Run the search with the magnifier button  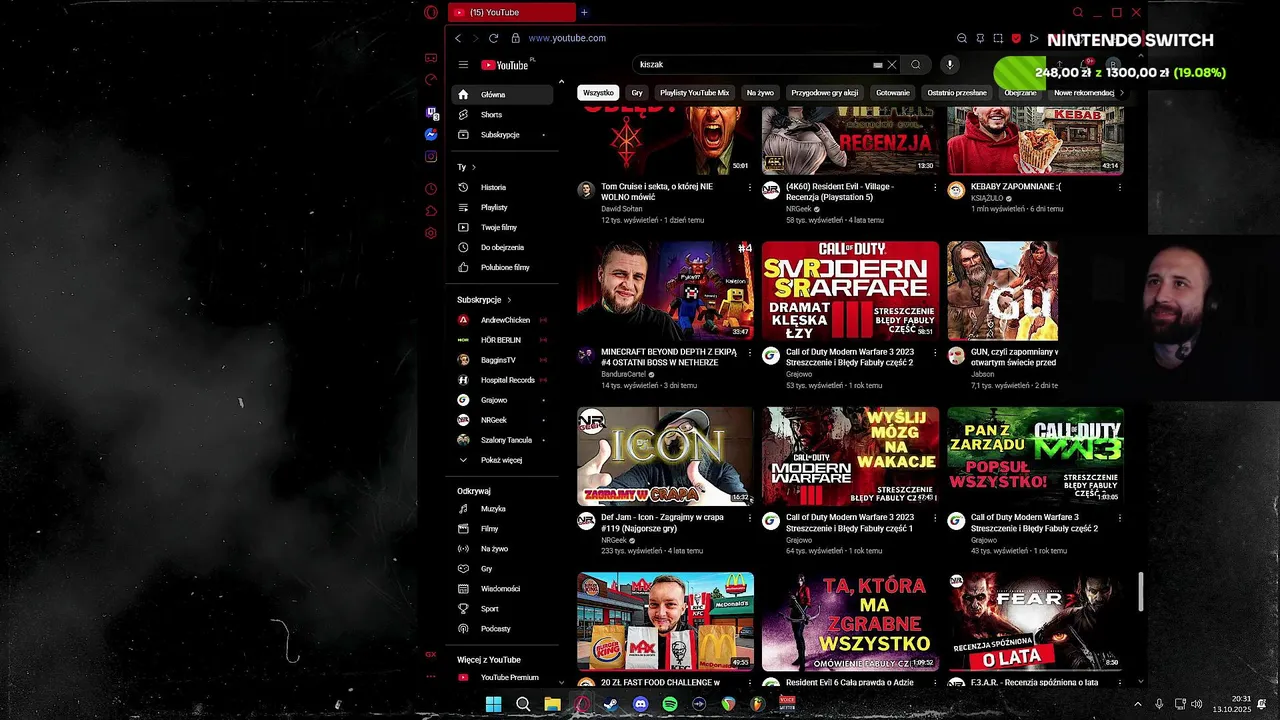tap(915, 65)
